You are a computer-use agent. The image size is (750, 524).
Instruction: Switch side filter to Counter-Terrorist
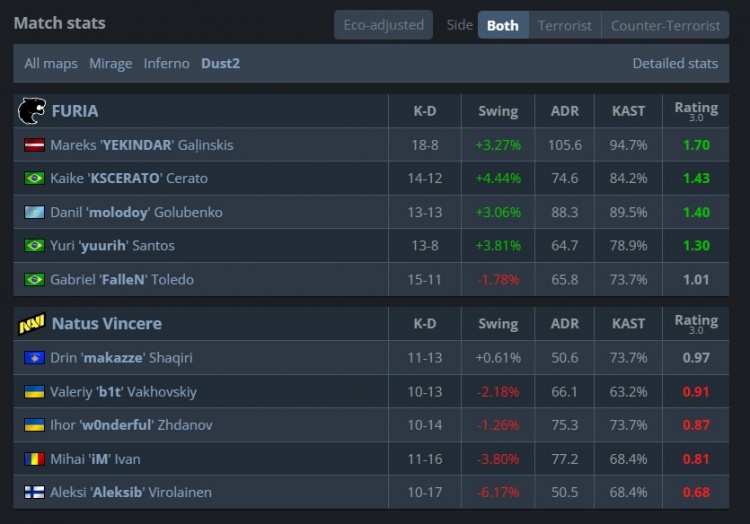click(x=665, y=25)
